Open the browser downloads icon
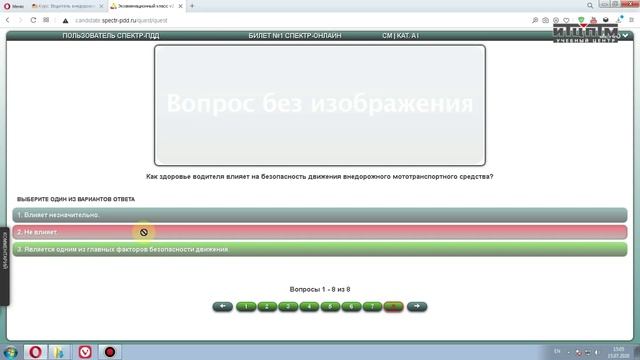 click(x=619, y=20)
